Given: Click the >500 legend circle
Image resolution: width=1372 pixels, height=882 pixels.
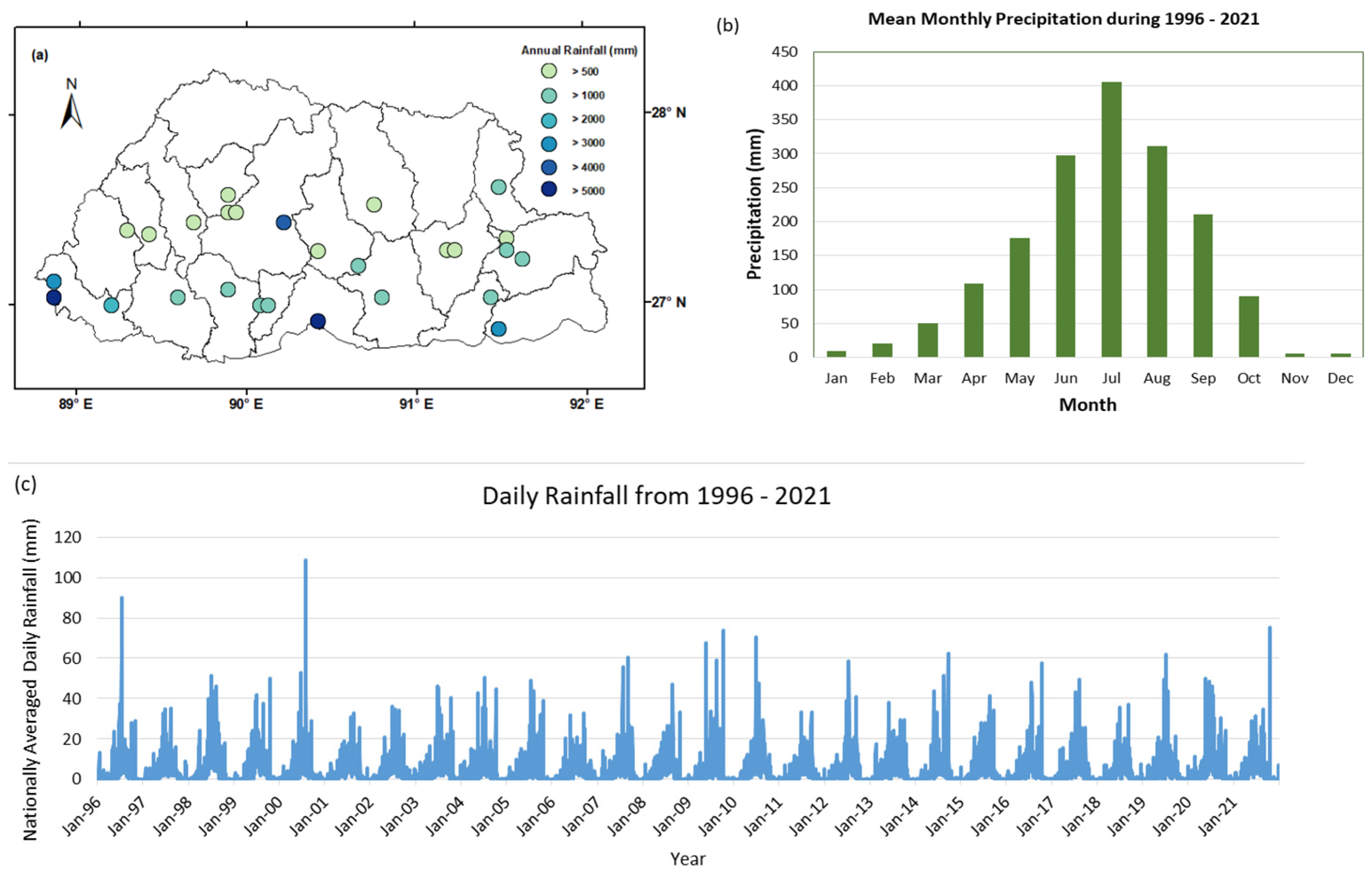Looking at the screenshot, I should coord(549,71).
